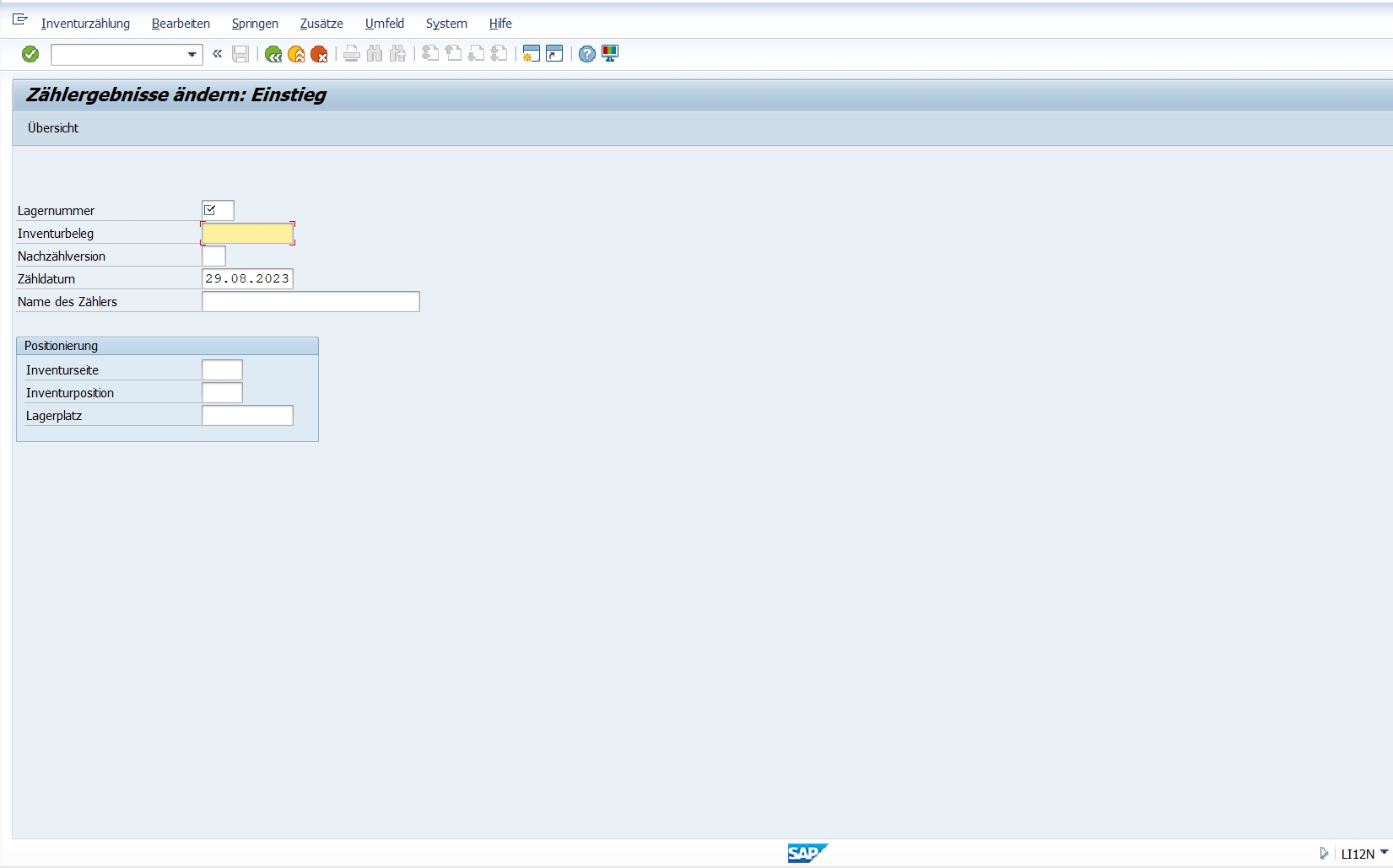Open the Hilfe menu
Screen dimensions: 1393x868
[x=500, y=24]
